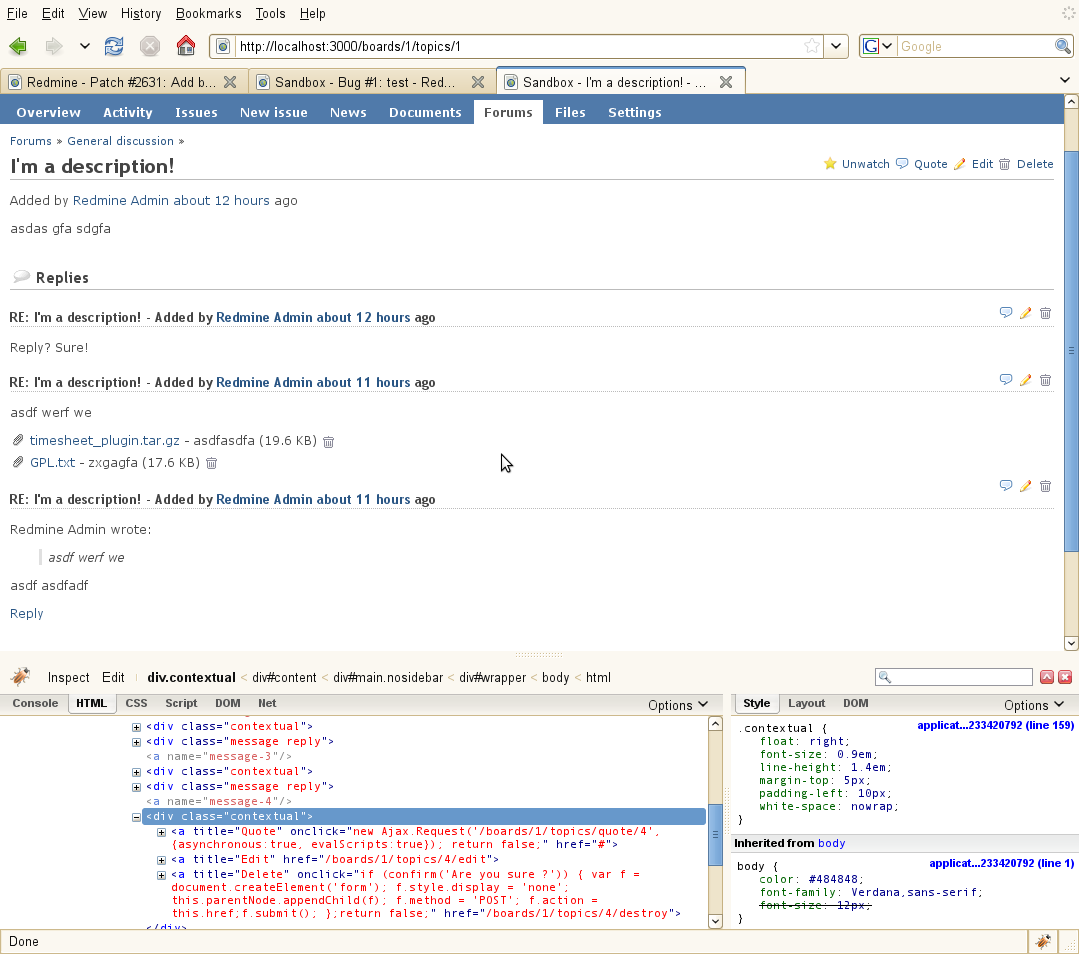The width and height of the screenshot is (1079, 954).
Task: Switch to the Firebug CSS tab
Action: point(136,703)
